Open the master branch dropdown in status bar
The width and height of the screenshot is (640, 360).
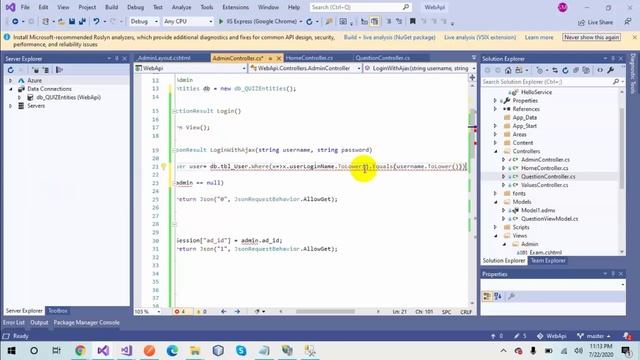(x=594, y=336)
